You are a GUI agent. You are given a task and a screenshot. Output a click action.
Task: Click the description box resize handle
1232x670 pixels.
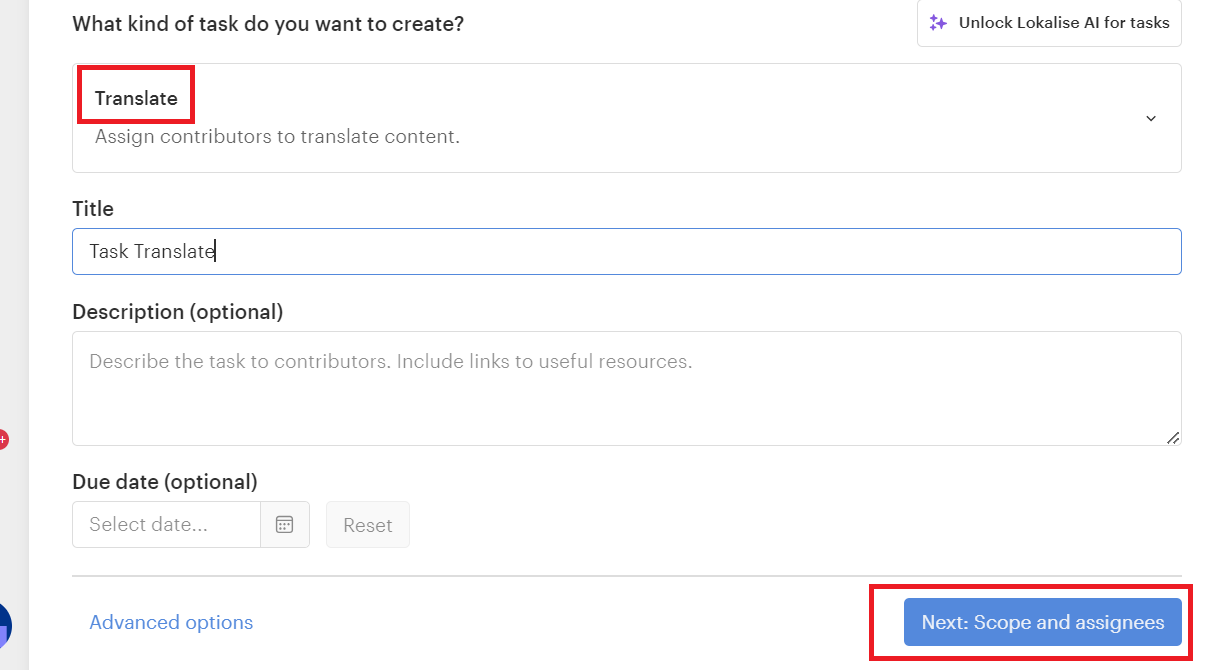(1172, 437)
